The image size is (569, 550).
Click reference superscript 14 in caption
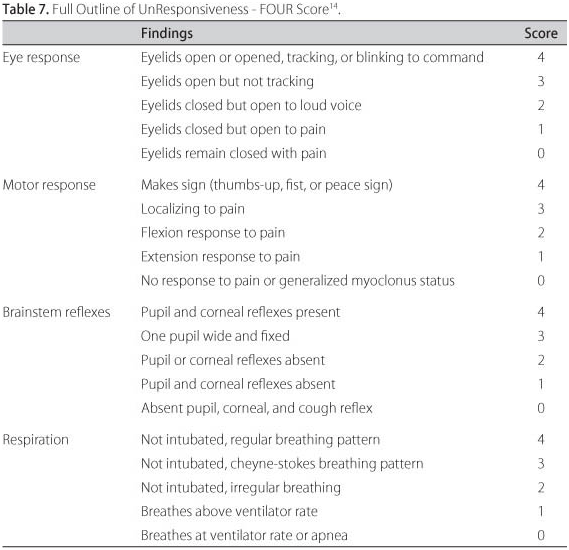[x=333, y=5]
